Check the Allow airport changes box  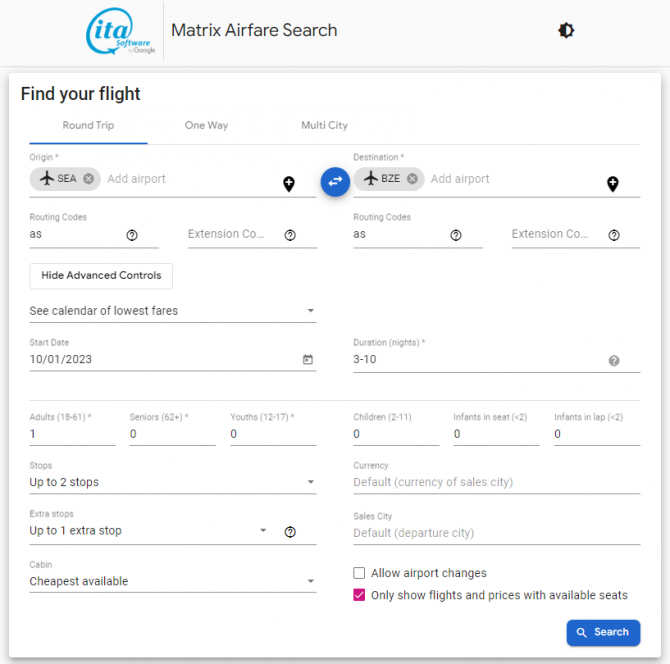pyautogui.click(x=359, y=573)
